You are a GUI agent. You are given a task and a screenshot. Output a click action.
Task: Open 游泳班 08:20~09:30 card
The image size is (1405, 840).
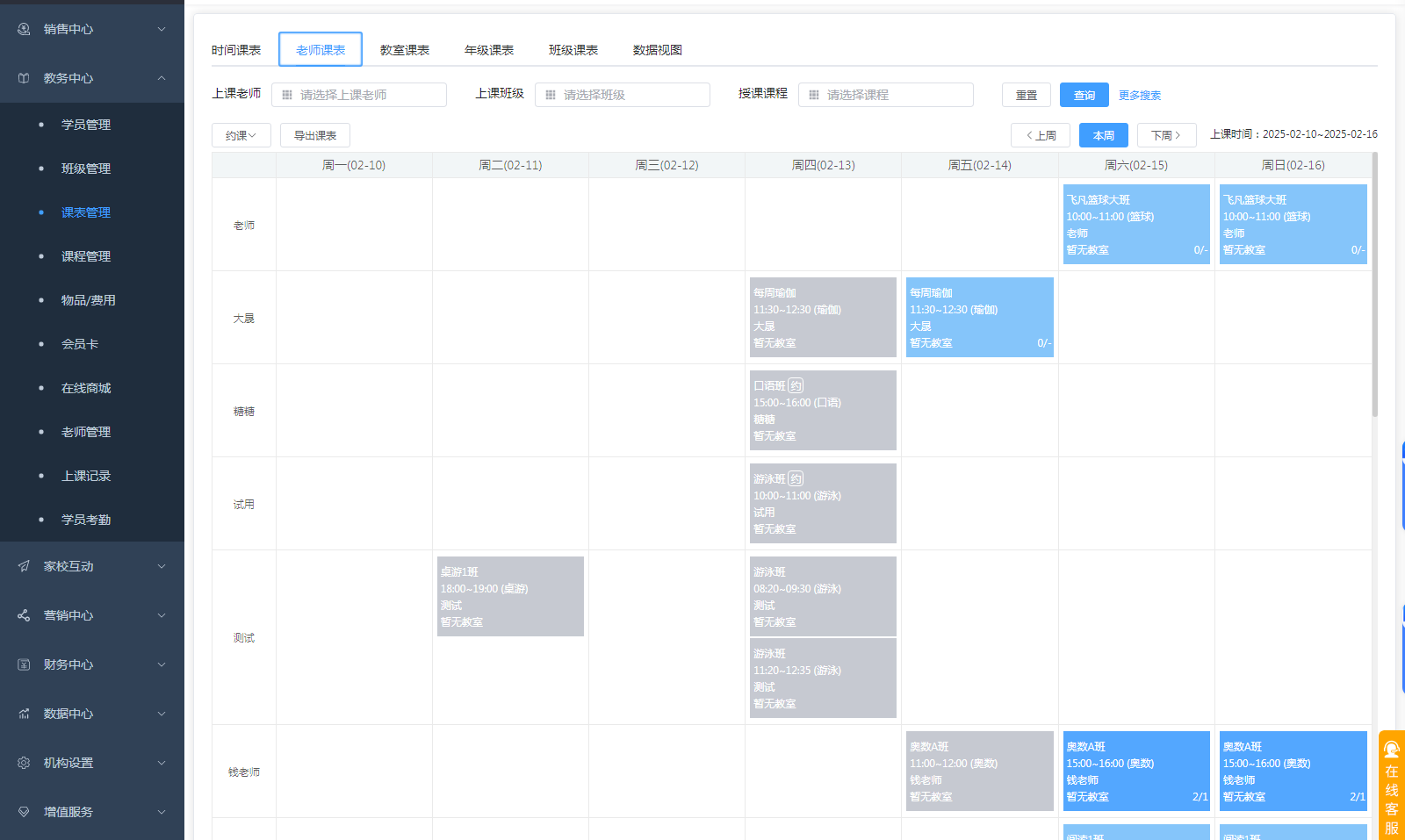[x=823, y=596]
